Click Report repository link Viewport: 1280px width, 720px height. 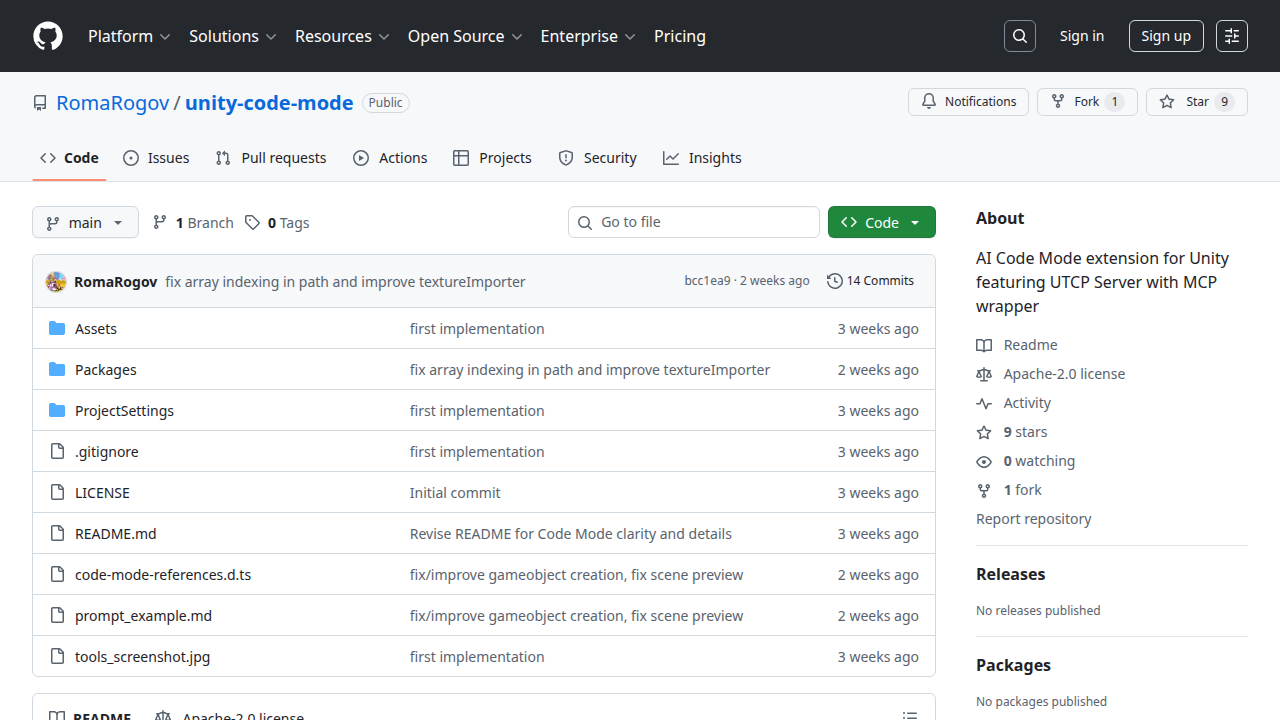[x=1034, y=519]
